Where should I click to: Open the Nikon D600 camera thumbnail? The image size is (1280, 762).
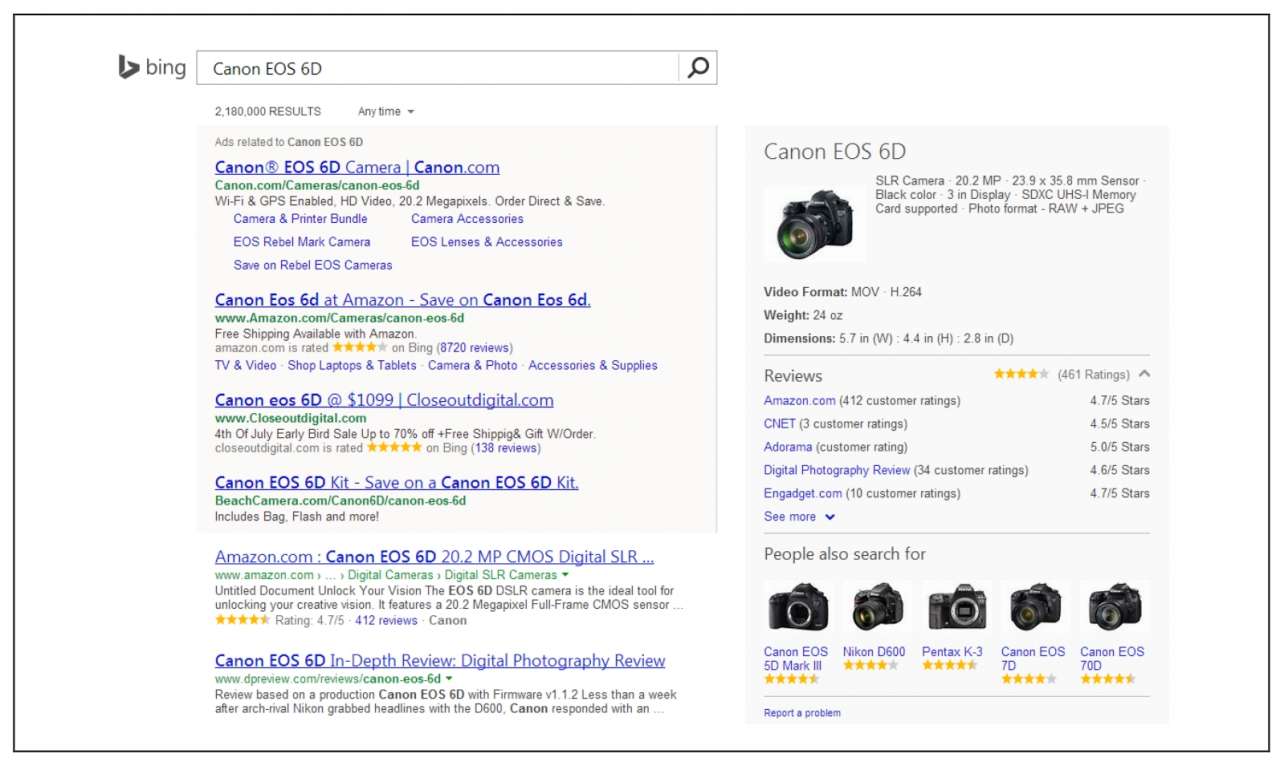pyautogui.click(x=878, y=606)
